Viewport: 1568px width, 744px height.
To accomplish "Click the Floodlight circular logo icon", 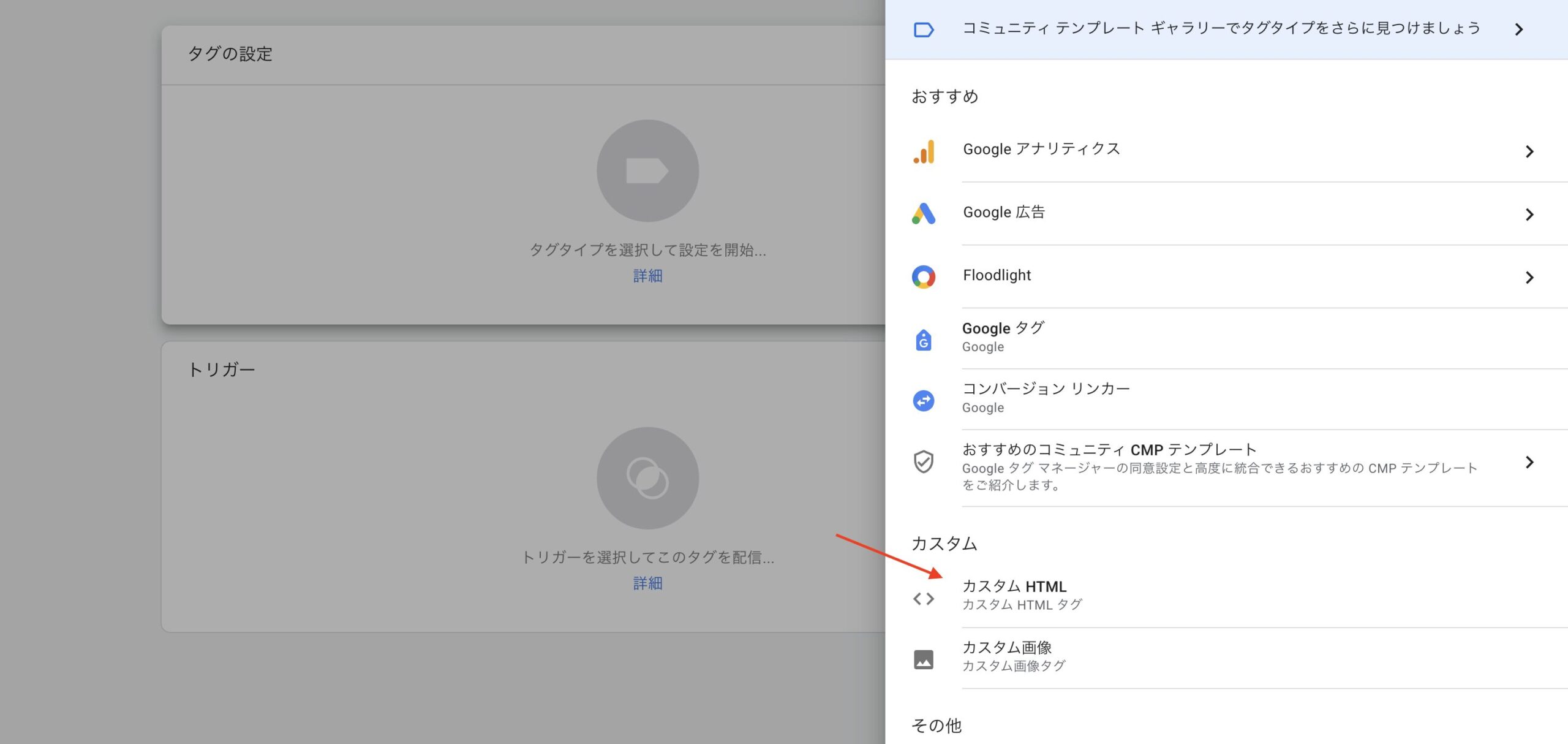I will click(x=924, y=277).
